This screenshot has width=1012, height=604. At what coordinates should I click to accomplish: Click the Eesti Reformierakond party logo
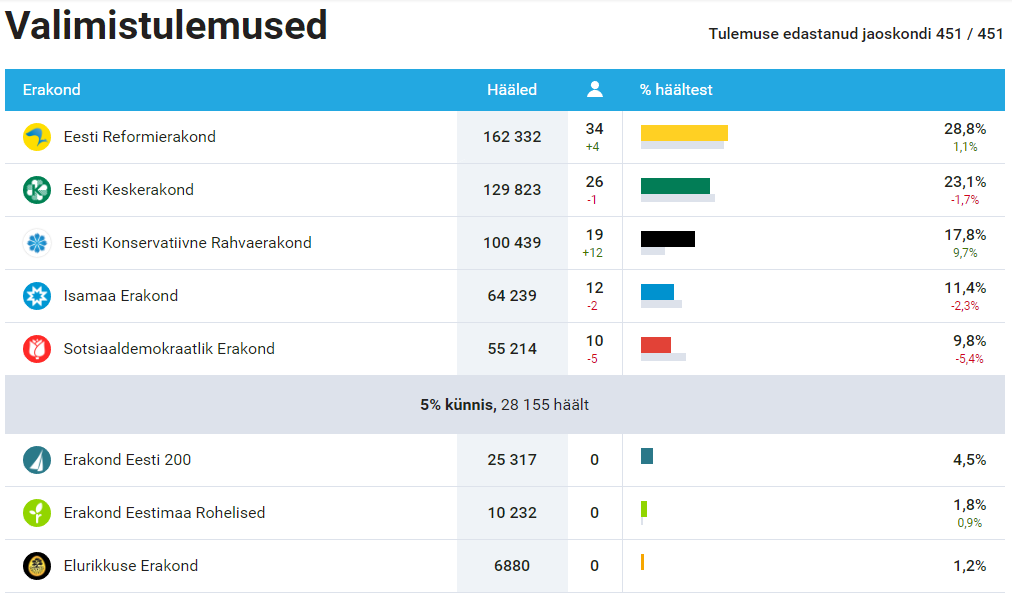37,137
